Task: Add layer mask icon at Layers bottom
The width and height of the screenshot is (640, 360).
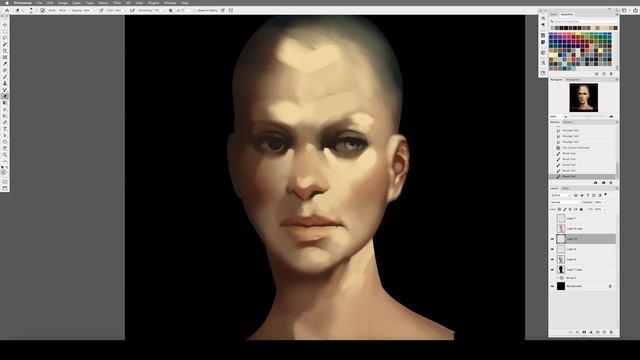Action: point(584,332)
